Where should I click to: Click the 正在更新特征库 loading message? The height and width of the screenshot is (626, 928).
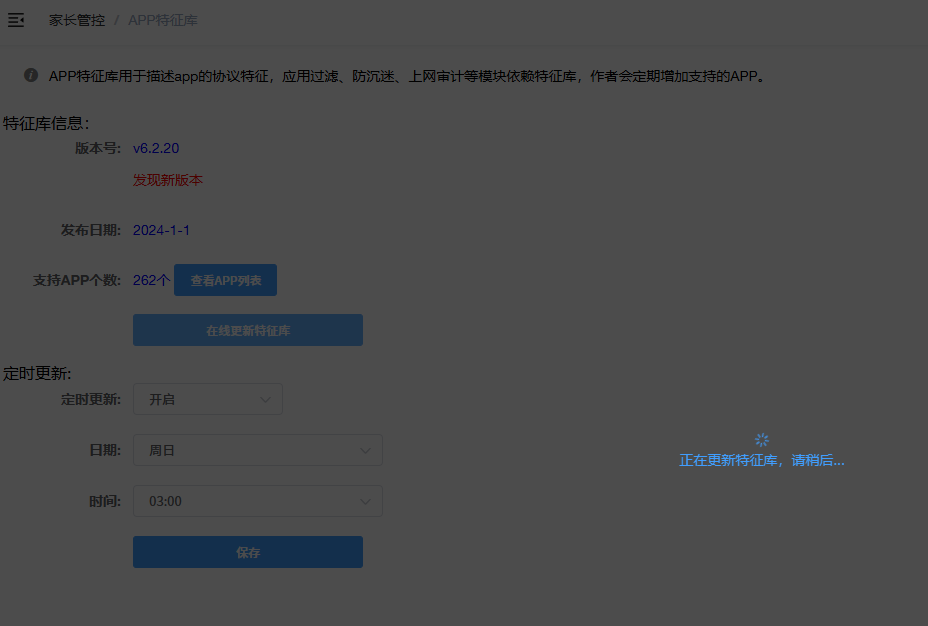click(x=762, y=461)
